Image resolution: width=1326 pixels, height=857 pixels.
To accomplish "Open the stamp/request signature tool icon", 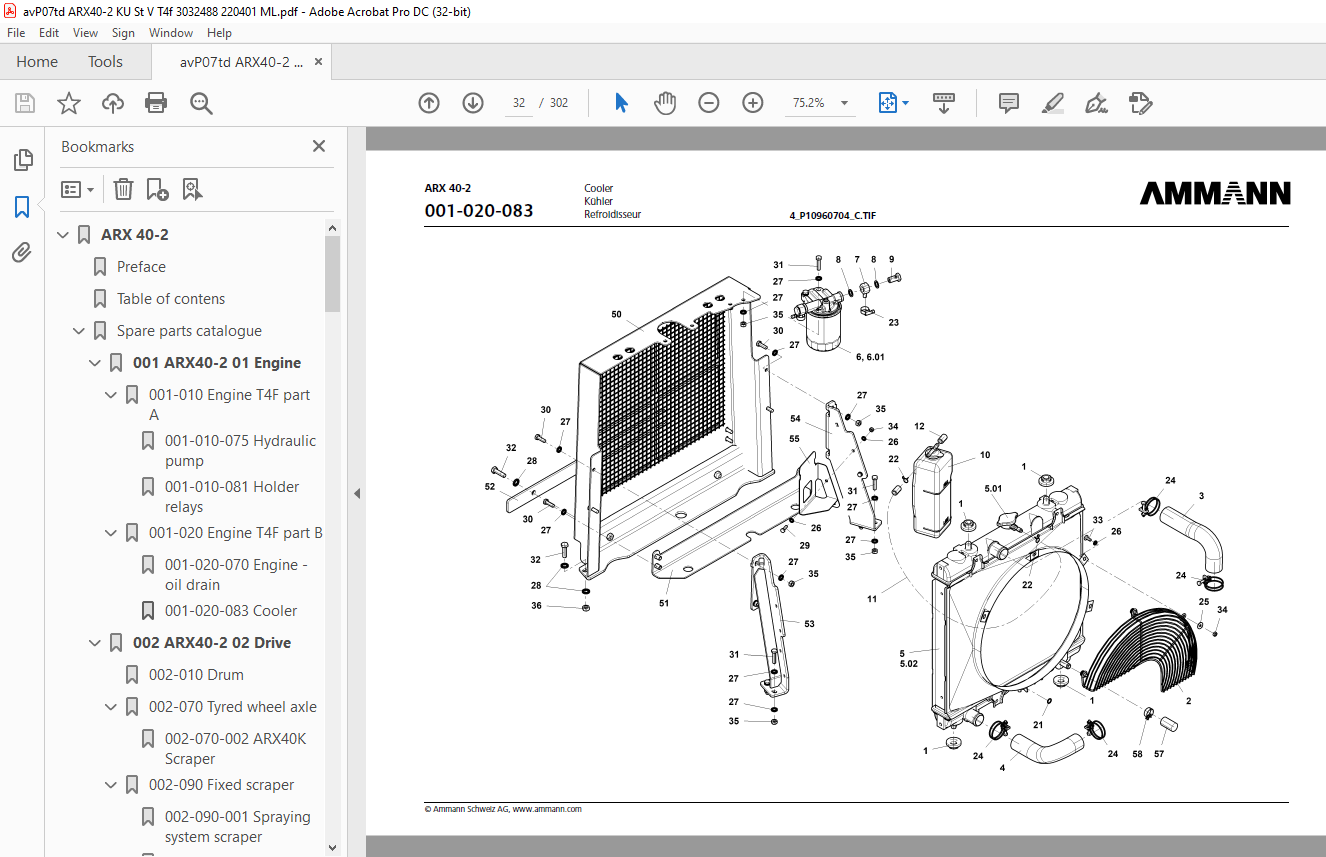I will [x=1140, y=103].
